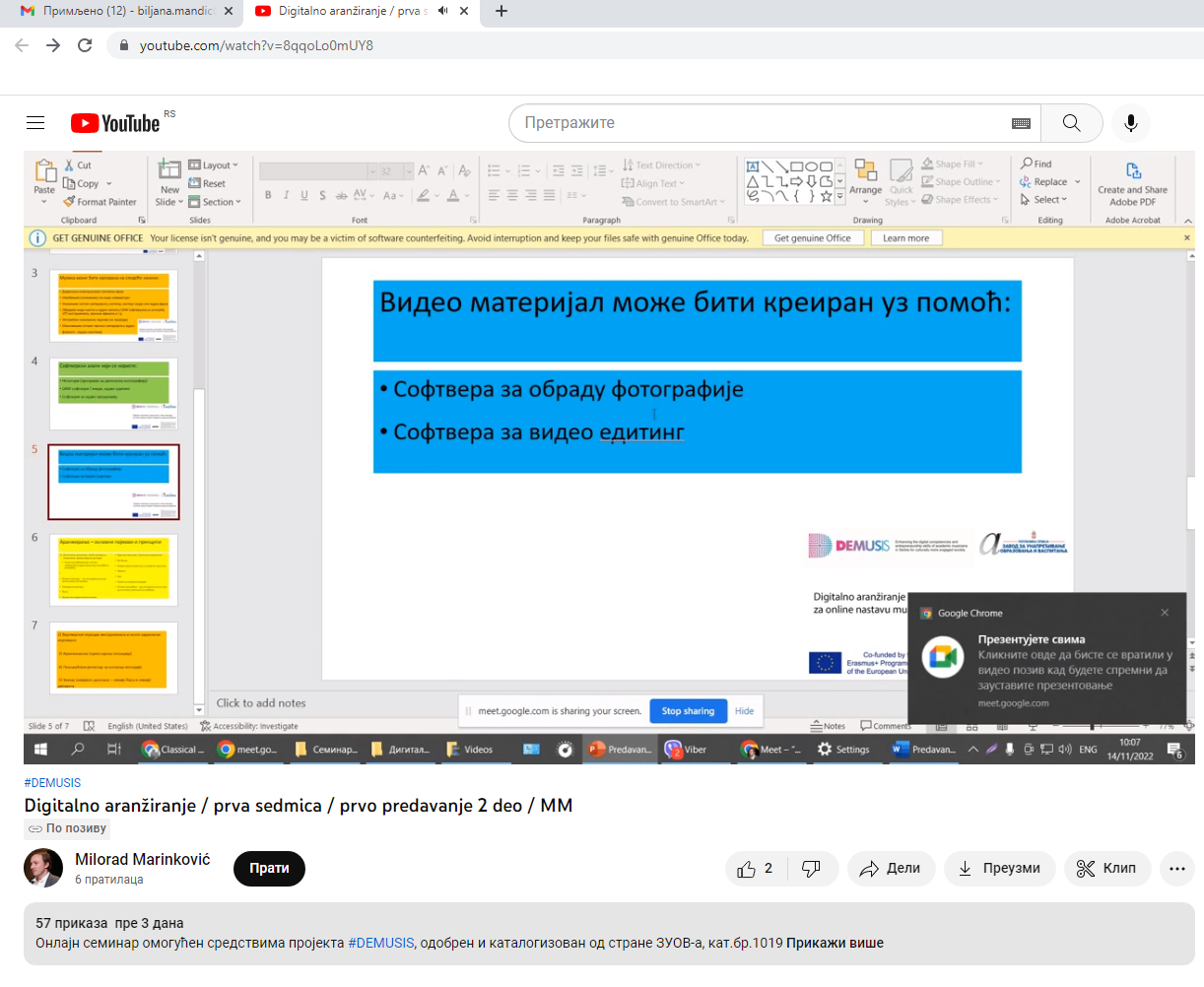Go to the YouTube home logo
This screenshot has width=1204, height=987.
tap(115, 123)
